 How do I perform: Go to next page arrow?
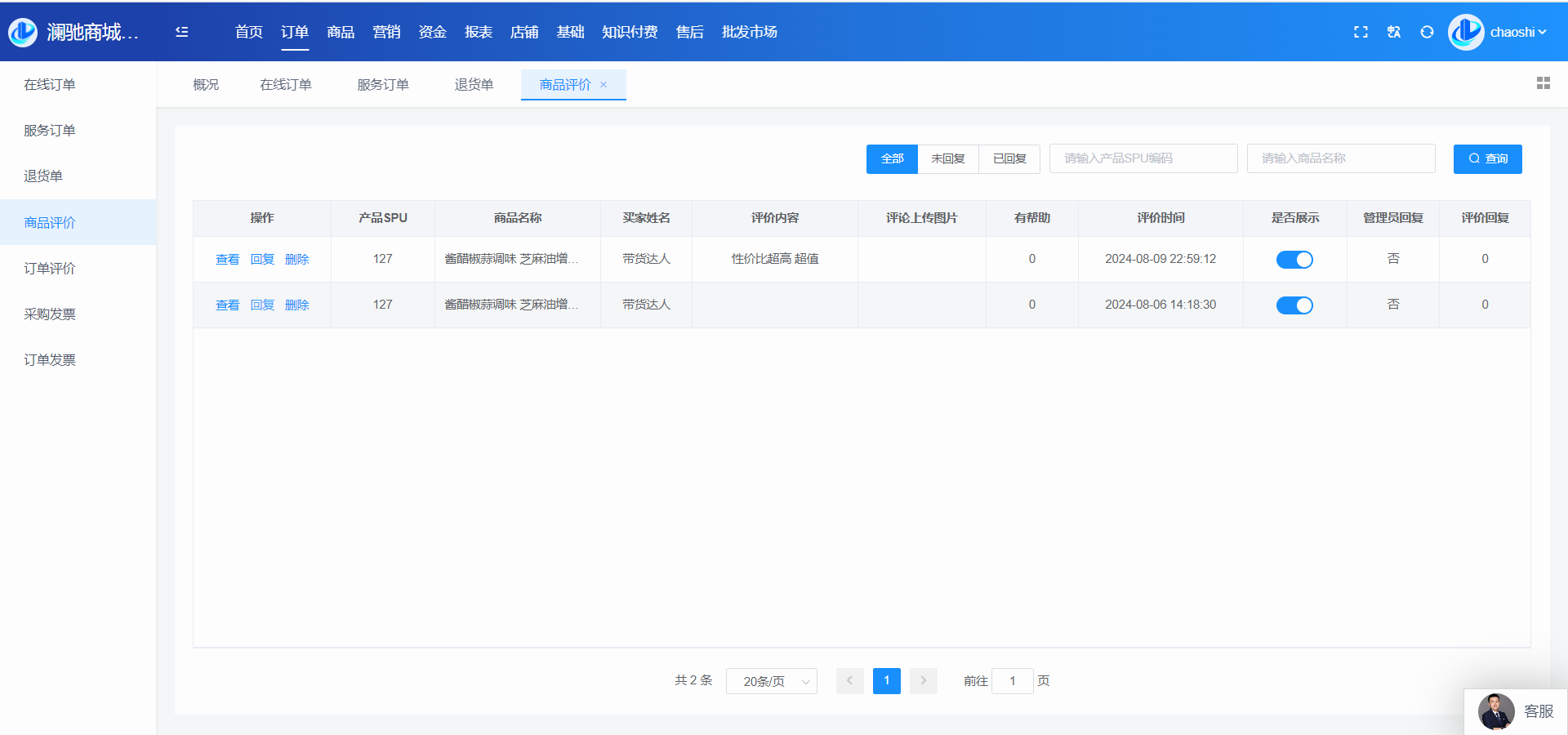(x=923, y=680)
